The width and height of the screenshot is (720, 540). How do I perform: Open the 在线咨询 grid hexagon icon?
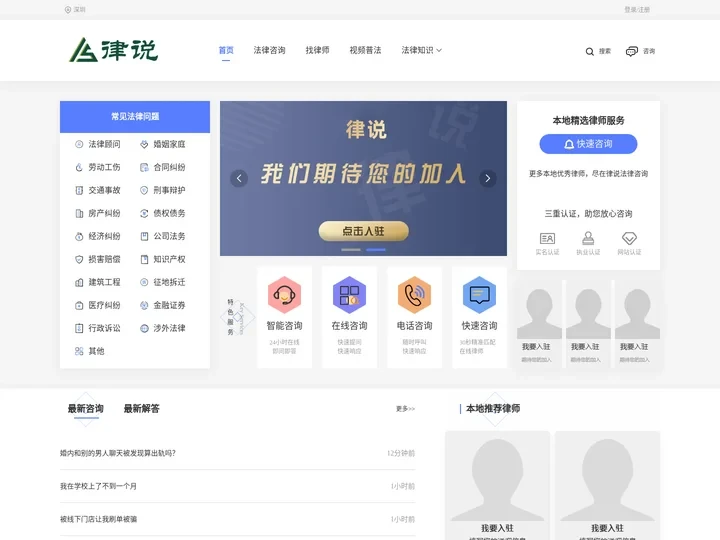[349, 294]
